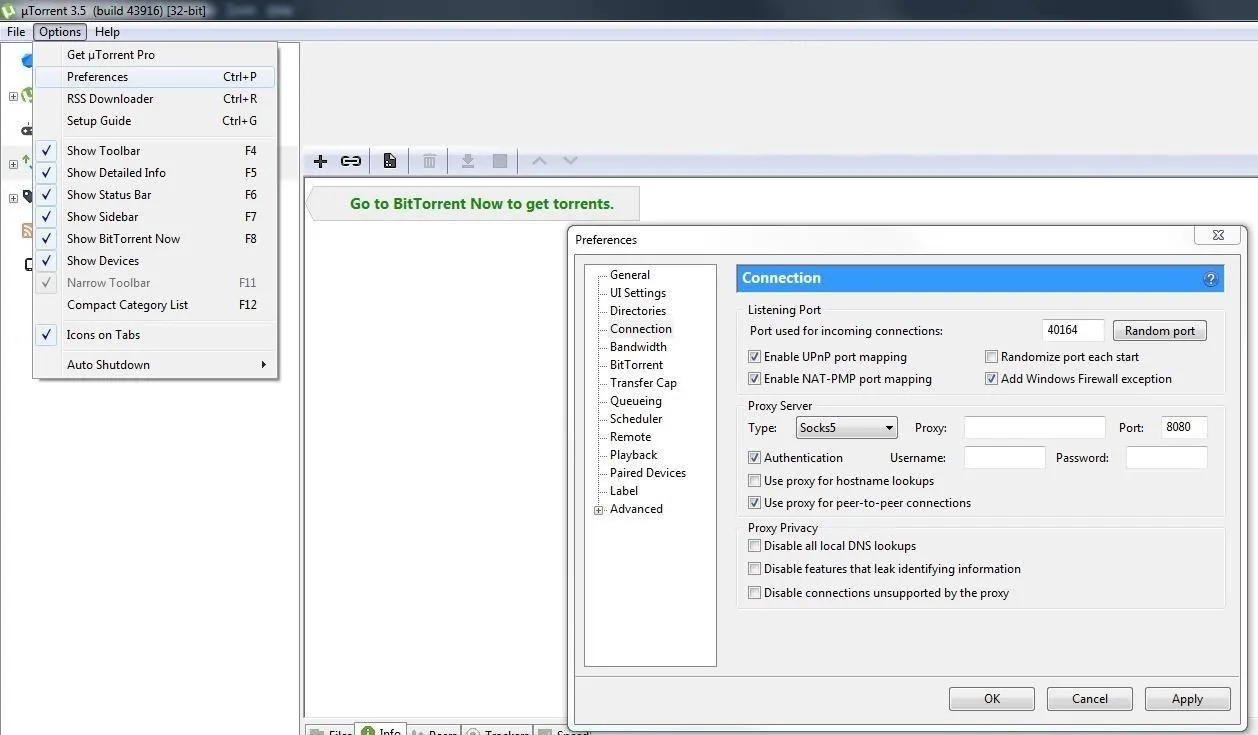Close the open Options menu
This screenshot has width=1258, height=735.
(x=60, y=32)
